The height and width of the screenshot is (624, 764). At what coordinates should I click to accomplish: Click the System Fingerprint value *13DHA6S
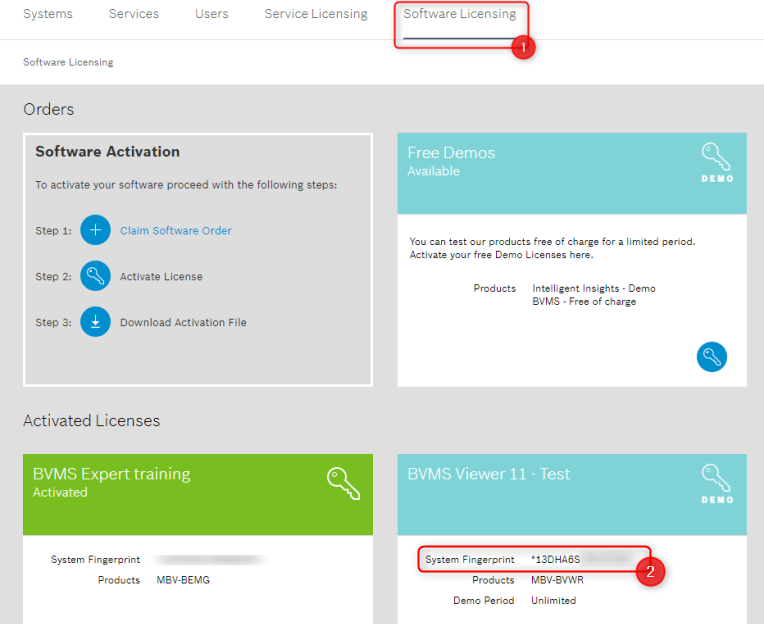pos(555,559)
